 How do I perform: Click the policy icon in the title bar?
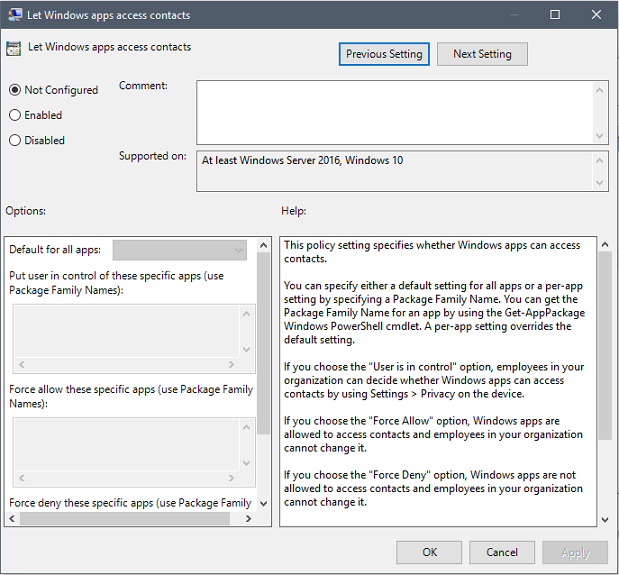pos(12,15)
